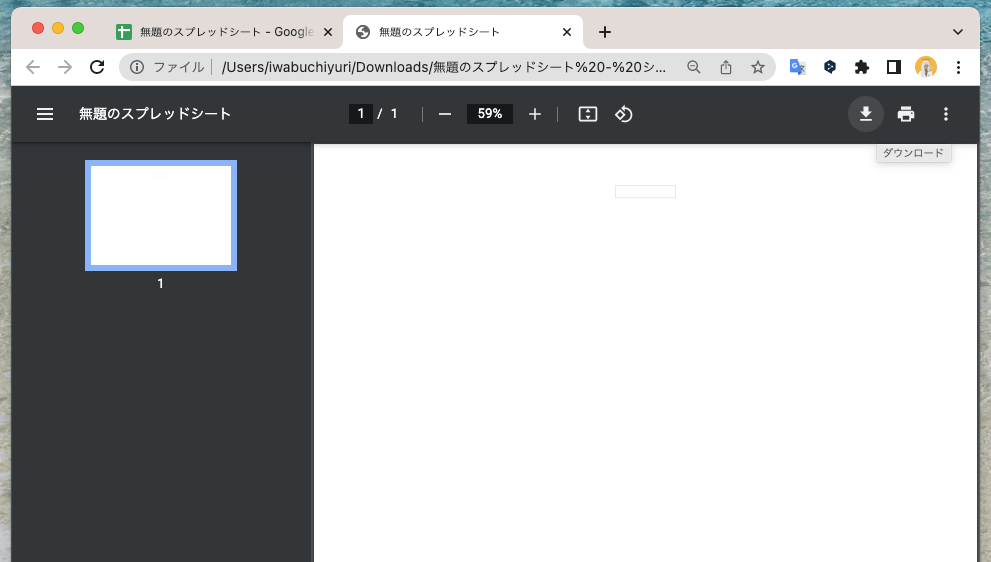Share this page via share icon
Screen dimensions: 991x562
point(726,67)
